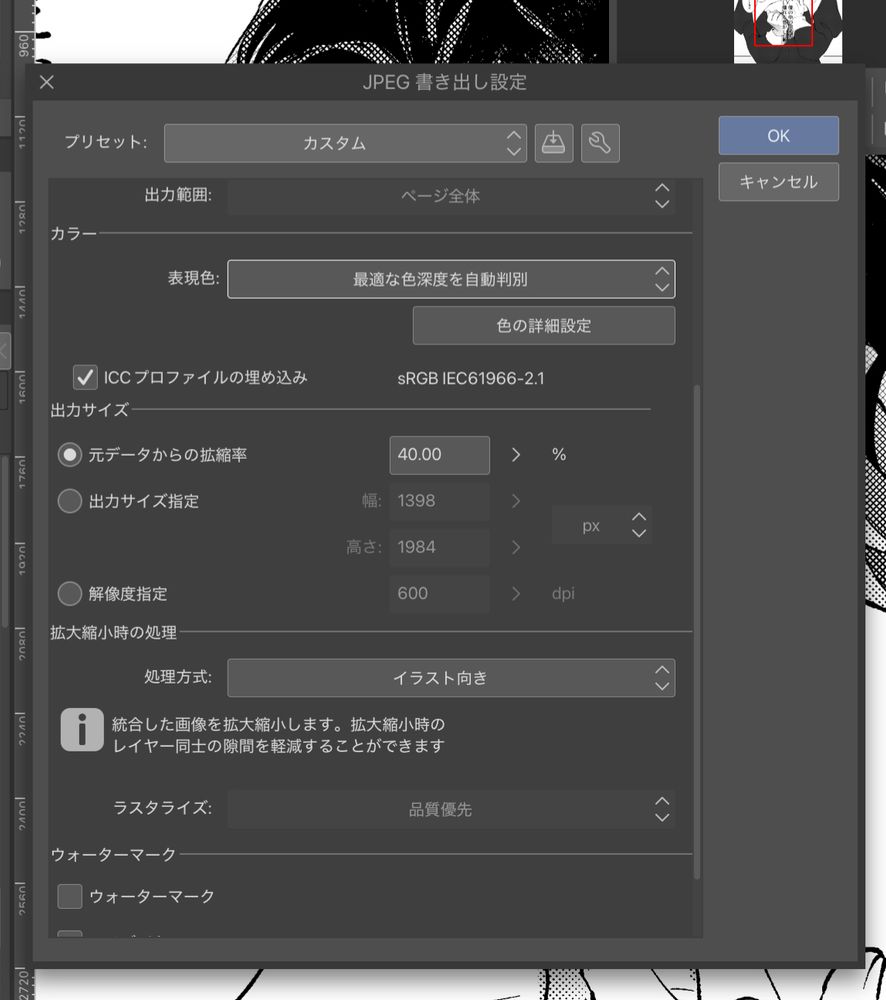Click the 40.00 scale input field
This screenshot has width=886, height=1000.
point(439,455)
